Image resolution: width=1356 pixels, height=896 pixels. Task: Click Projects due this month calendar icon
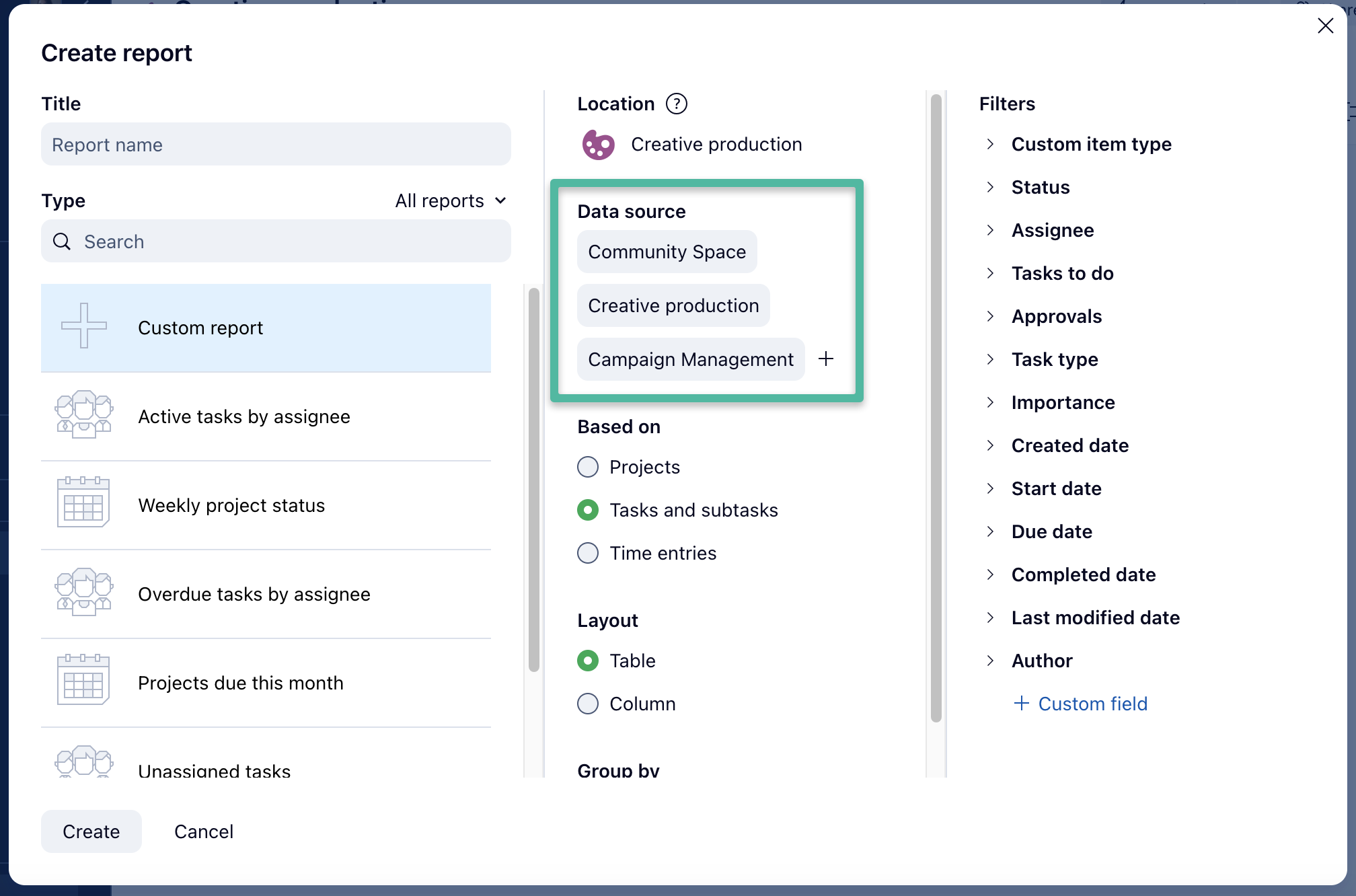[x=83, y=681]
